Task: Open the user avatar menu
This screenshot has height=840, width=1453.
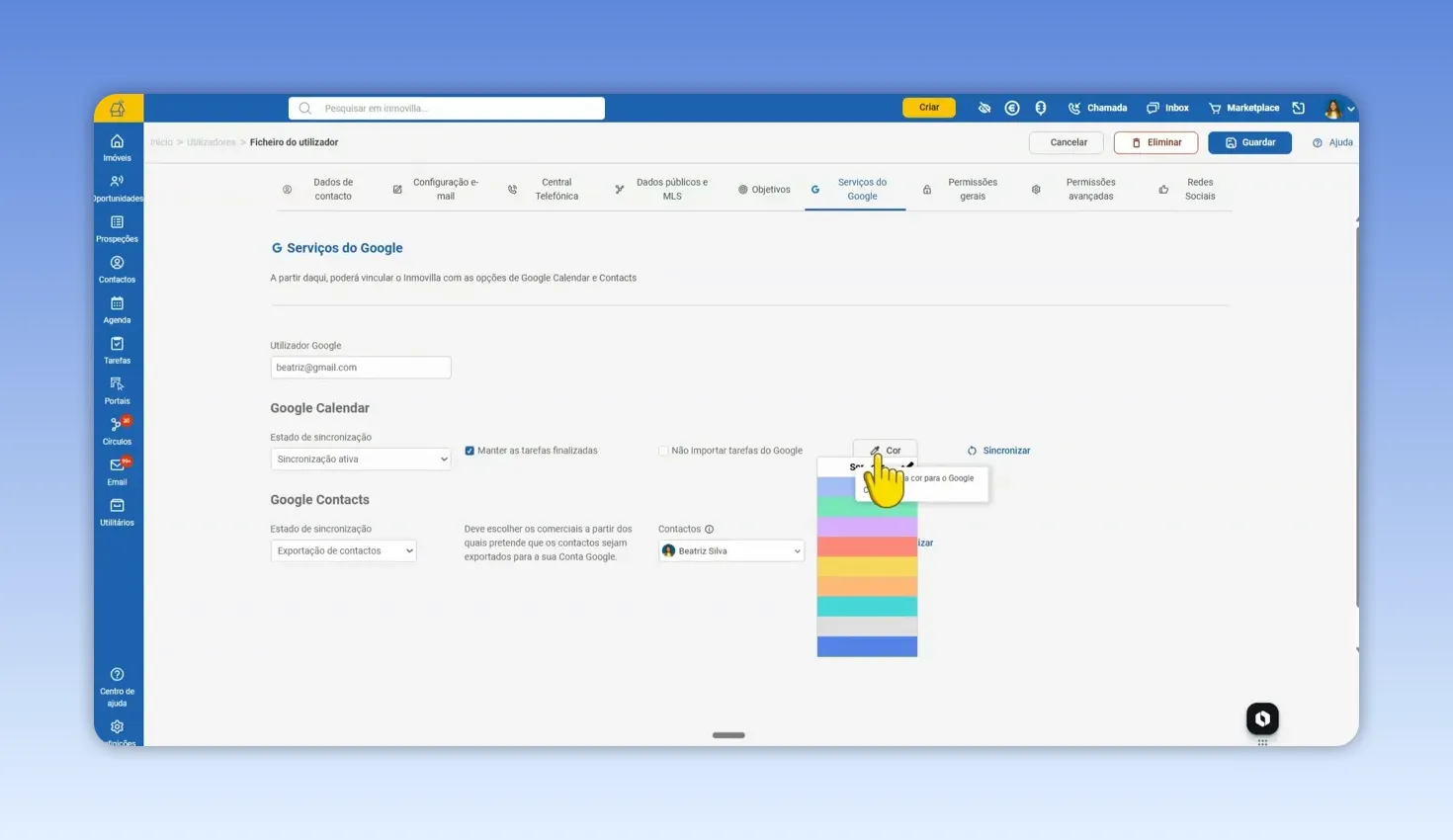Action: [x=1338, y=109]
